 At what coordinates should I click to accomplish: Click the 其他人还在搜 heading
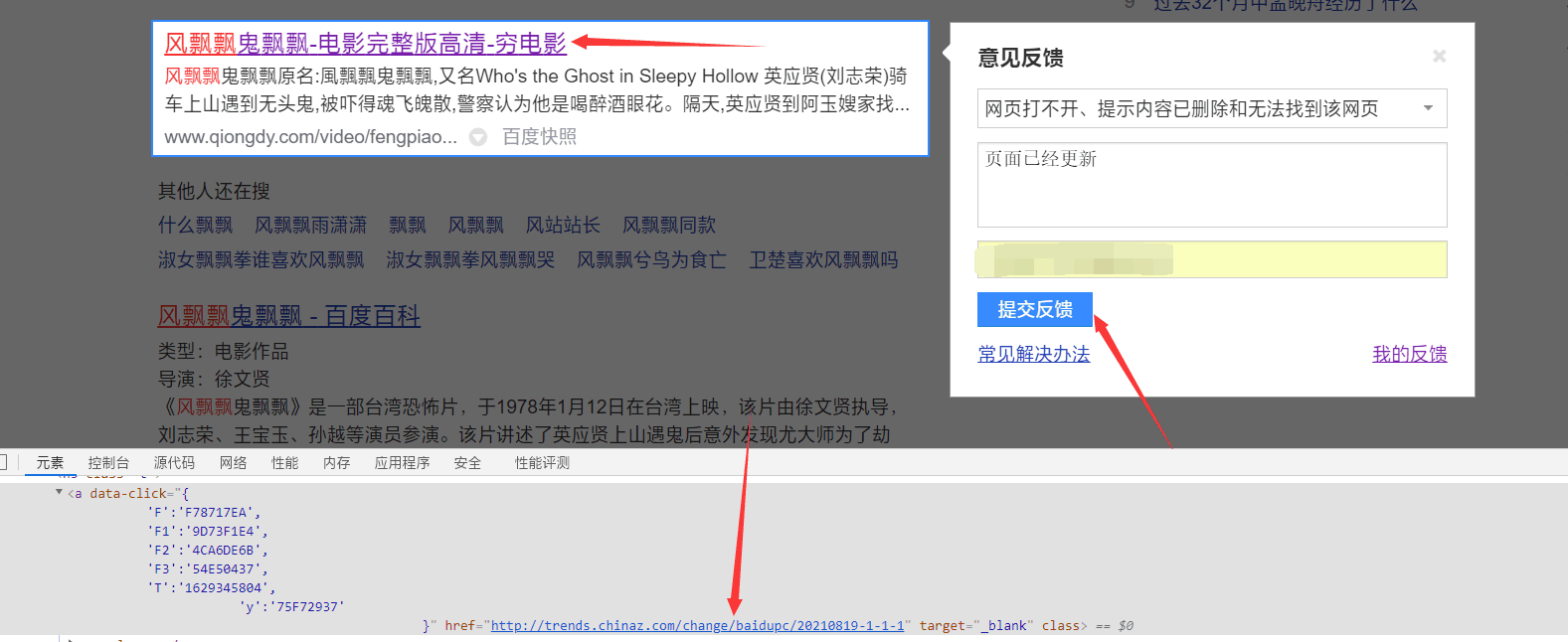214,191
